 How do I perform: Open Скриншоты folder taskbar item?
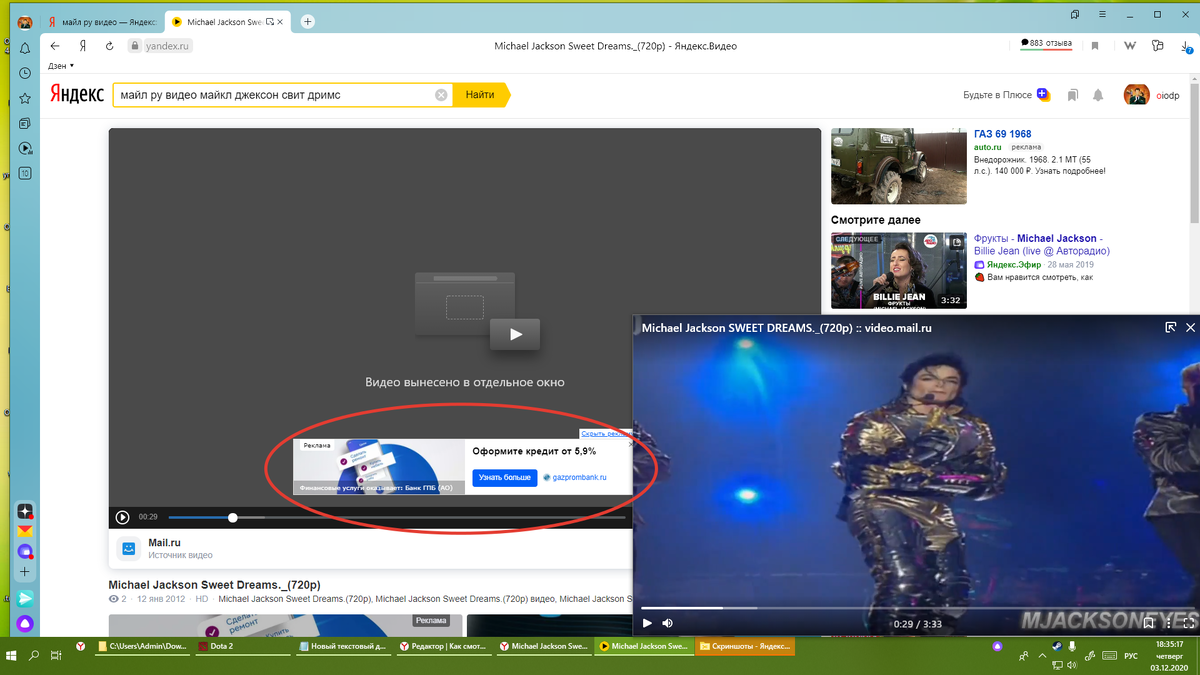(x=746, y=647)
